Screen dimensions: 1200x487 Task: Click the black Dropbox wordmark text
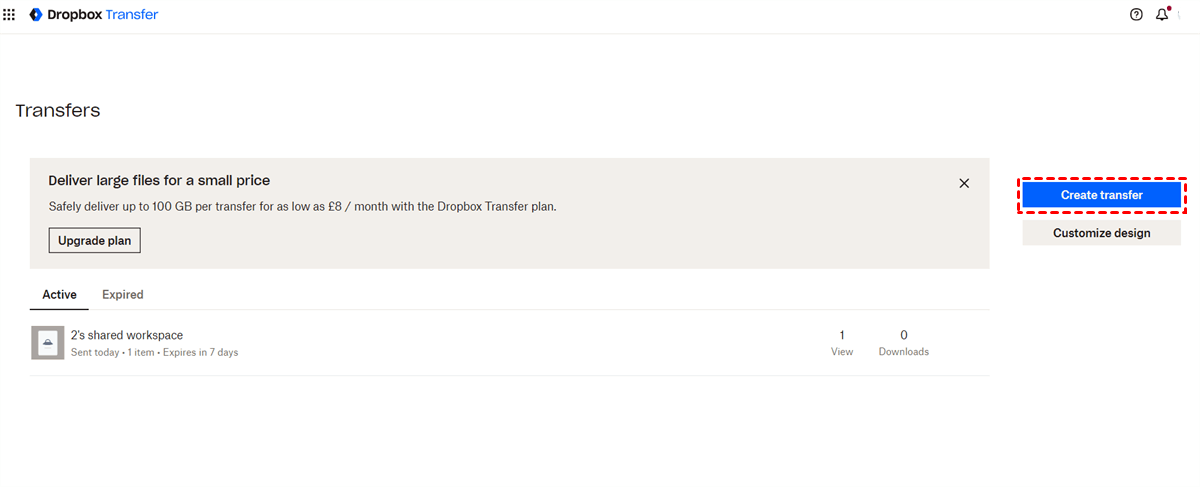[x=74, y=15]
